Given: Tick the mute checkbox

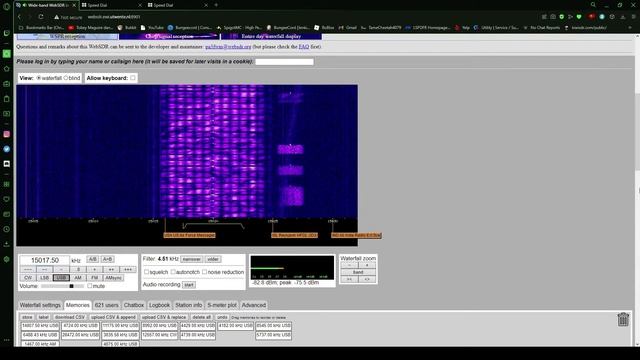Looking at the screenshot, I should (x=89, y=286).
